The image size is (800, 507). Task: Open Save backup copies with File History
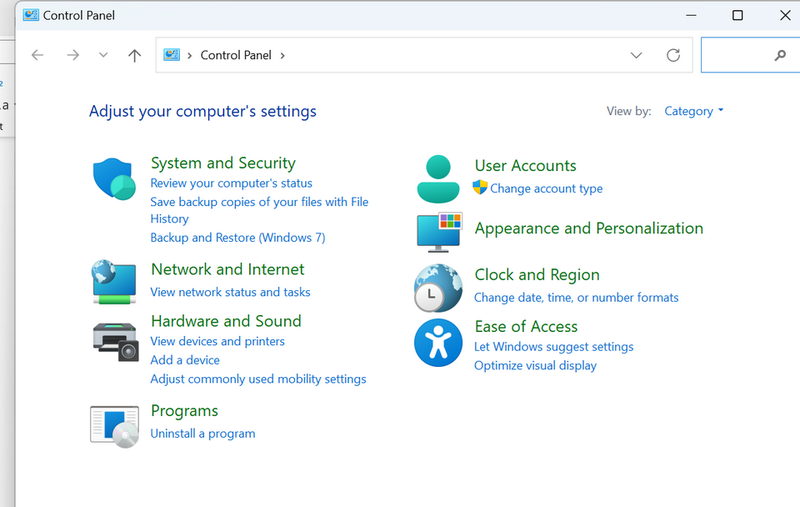coord(259,210)
